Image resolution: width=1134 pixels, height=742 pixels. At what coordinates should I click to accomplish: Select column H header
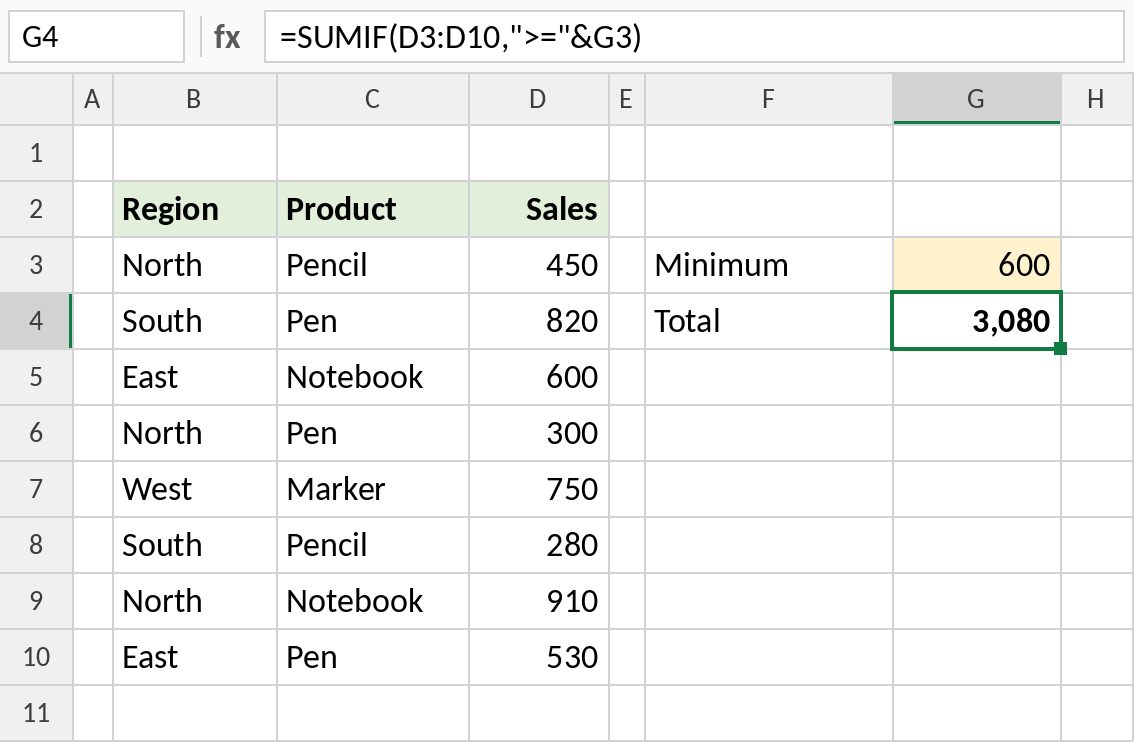point(1097,99)
